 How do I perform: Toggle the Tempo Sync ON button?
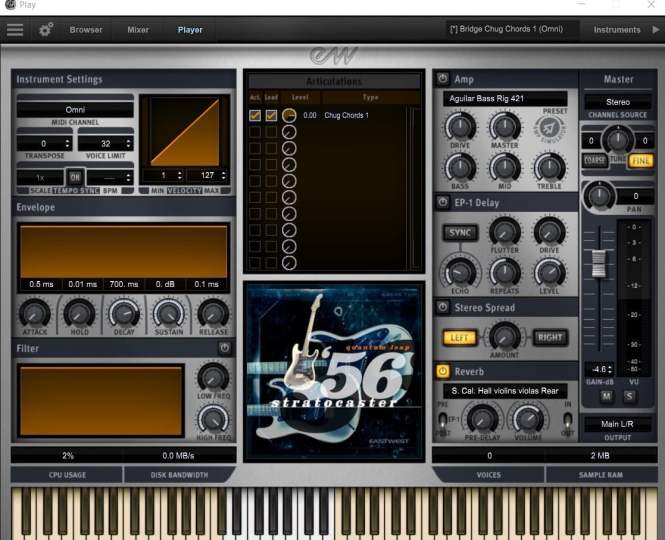[x=75, y=177]
